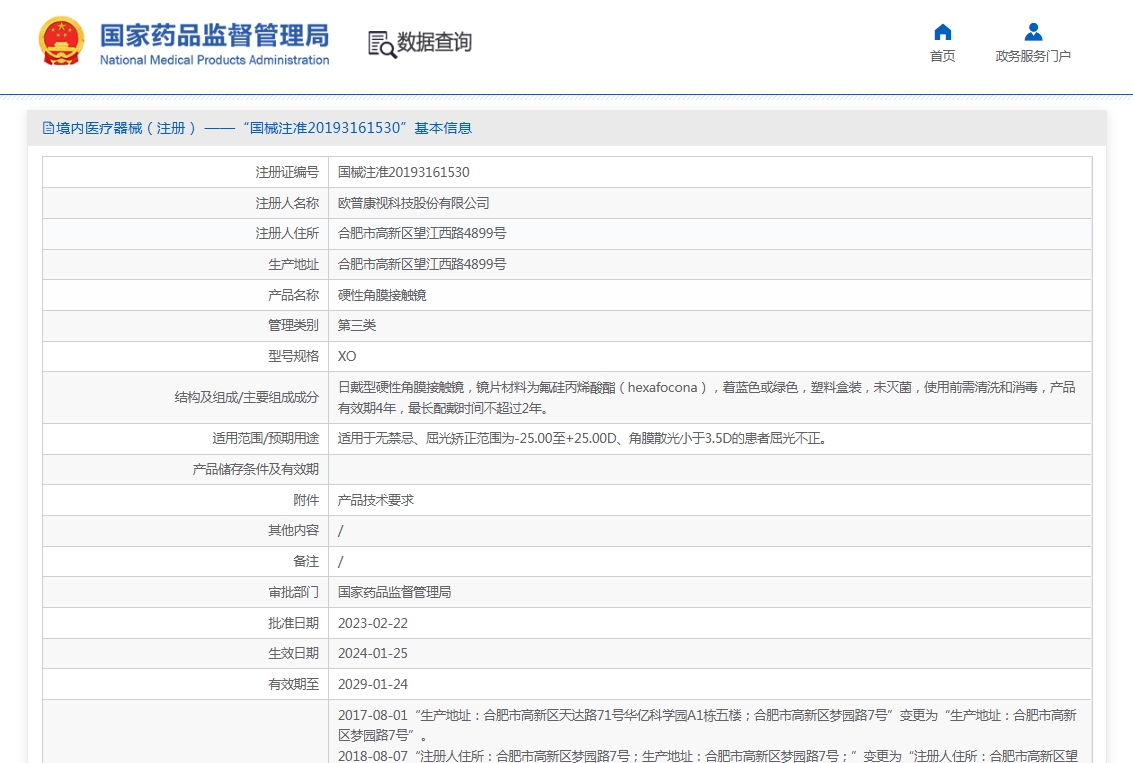Select the slash value in 备注 row
This screenshot has width=1133, height=763.
click(x=340, y=561)
